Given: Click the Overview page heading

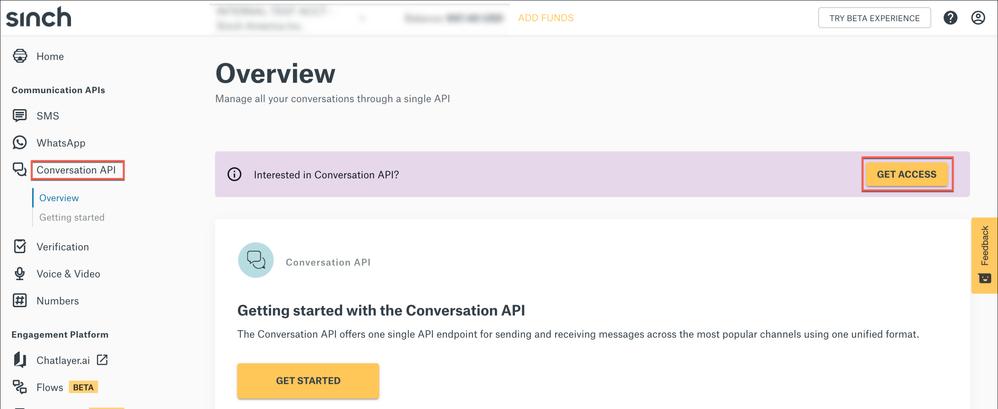Looking at the screenshot, I should click(x=275, y=74).
